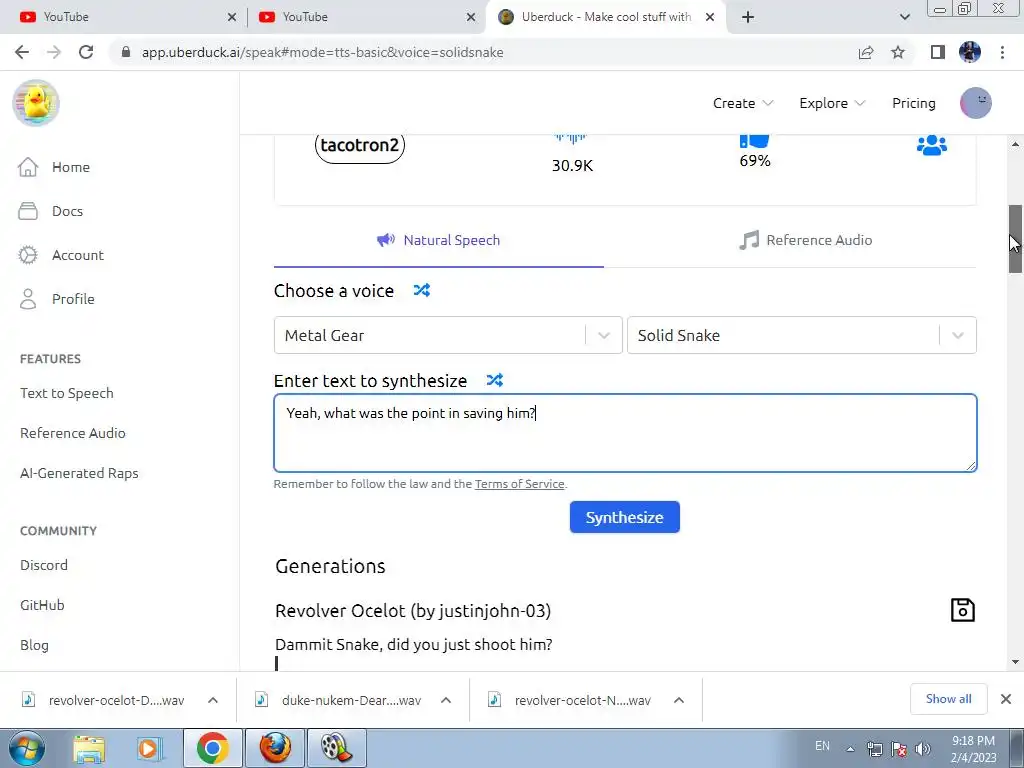This screenshot has height=768, width=1024.
Task: Toggle the Chrome side panel
Action: point(938,52)
